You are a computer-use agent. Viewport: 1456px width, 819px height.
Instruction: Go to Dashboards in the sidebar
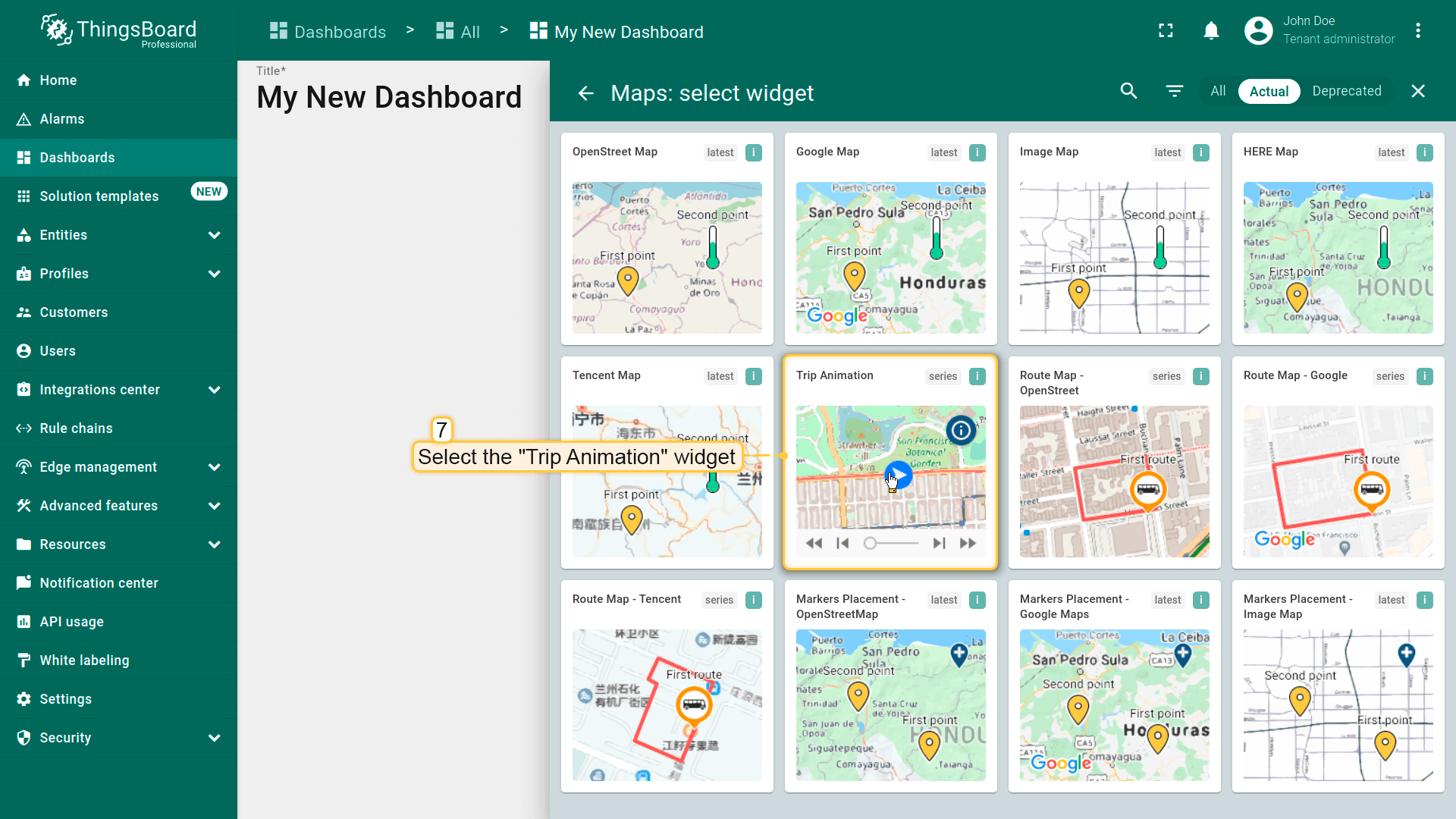click(x=118, y=158)
